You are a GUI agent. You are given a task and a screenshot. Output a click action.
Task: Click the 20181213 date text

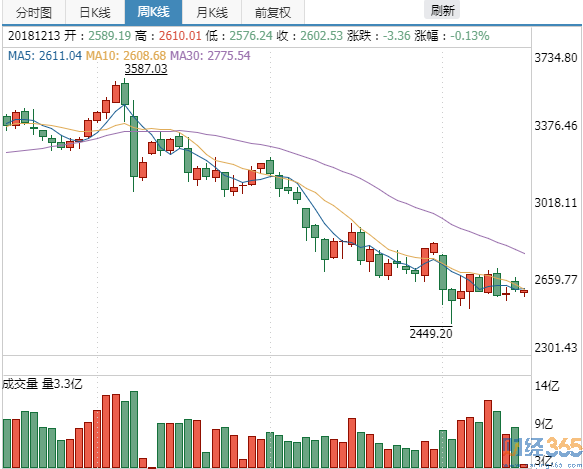[x=34, y=36]
